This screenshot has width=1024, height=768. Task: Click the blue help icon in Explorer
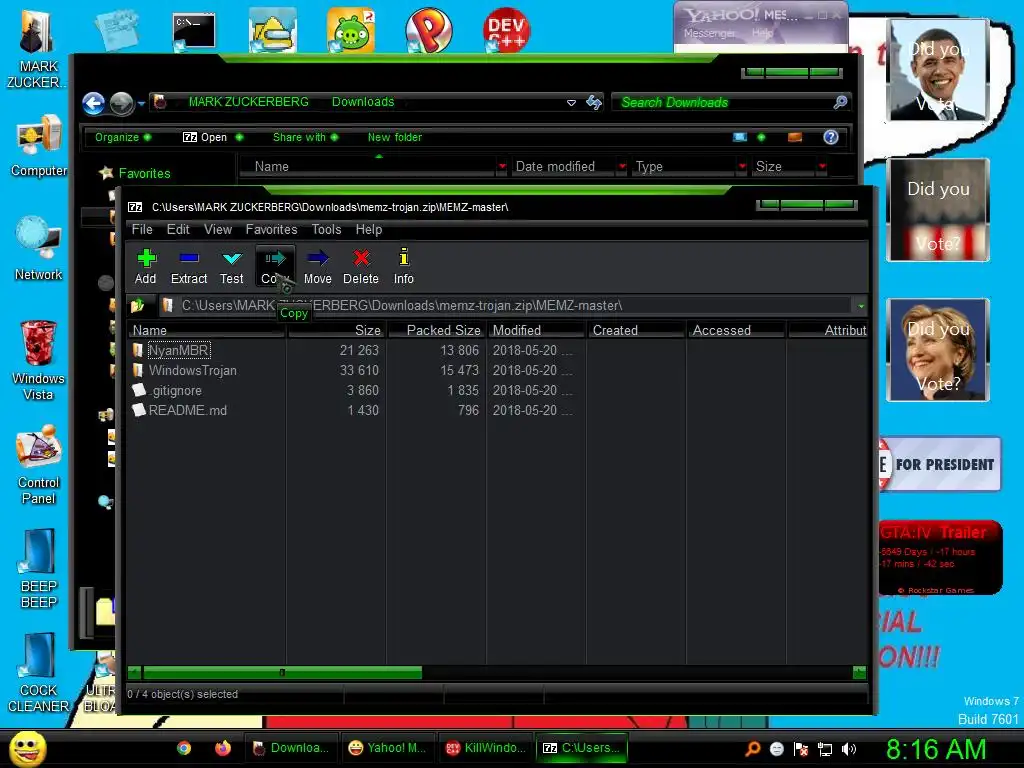831,137
